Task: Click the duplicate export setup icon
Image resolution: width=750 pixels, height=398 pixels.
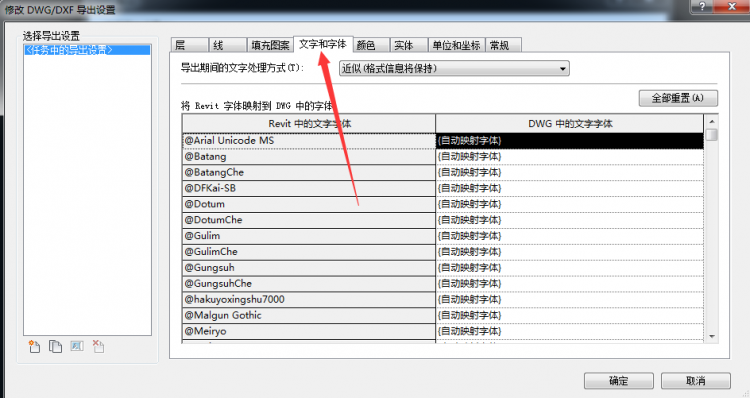Action: [x=55, y=346]
